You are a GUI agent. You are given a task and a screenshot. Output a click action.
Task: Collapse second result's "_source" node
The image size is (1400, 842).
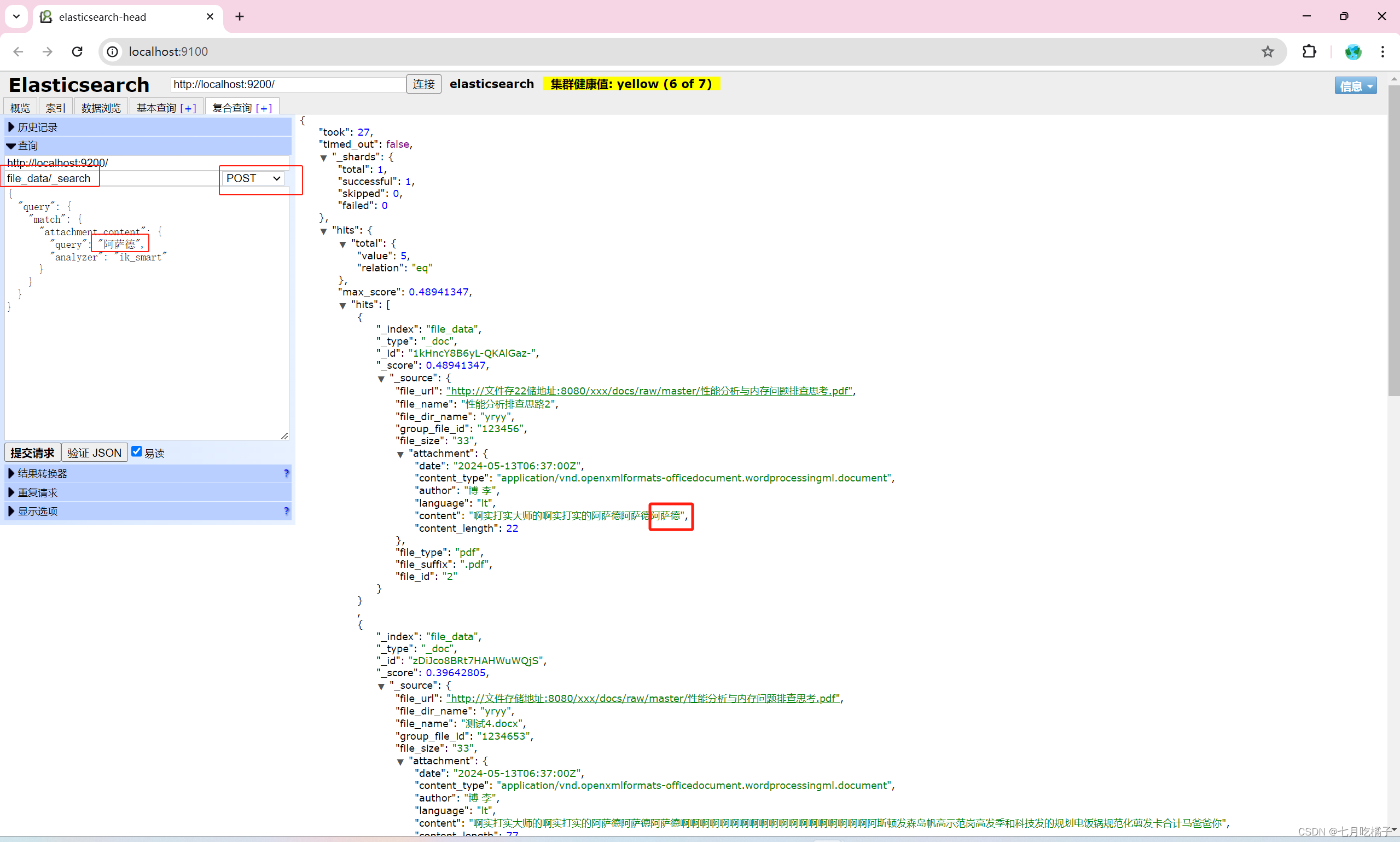(x=381, y=686)
